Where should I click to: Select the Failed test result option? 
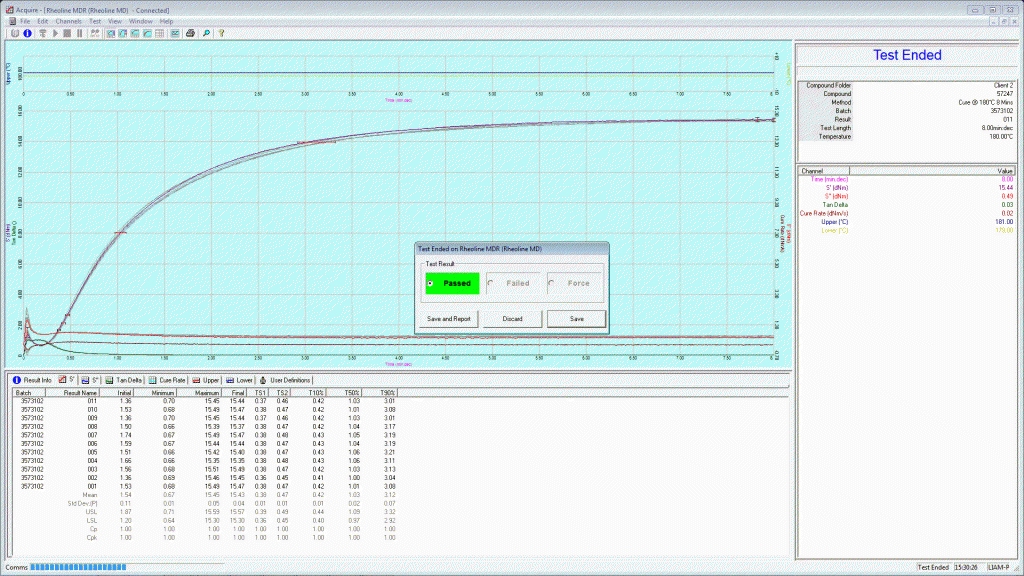tap(512, 284)
